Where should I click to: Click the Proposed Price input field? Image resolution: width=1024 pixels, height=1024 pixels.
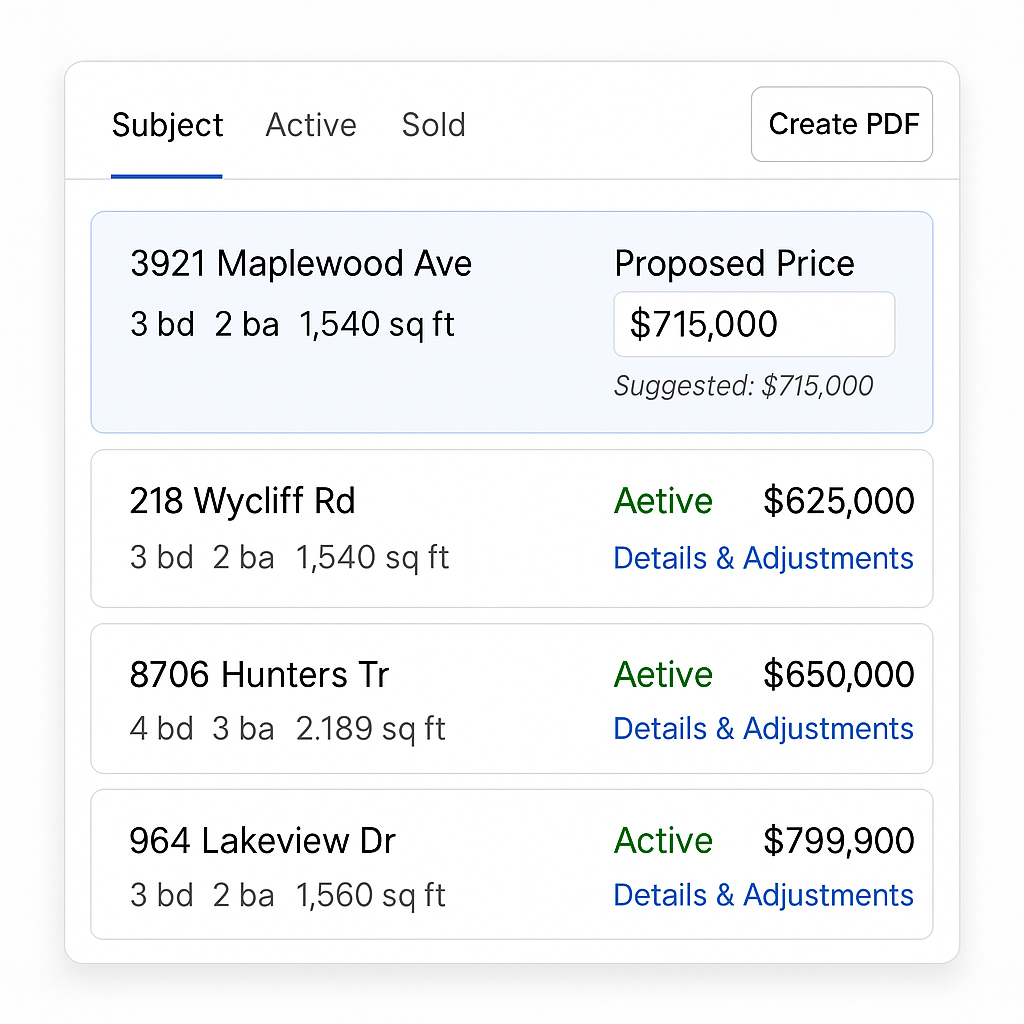[x=753, y=324]
